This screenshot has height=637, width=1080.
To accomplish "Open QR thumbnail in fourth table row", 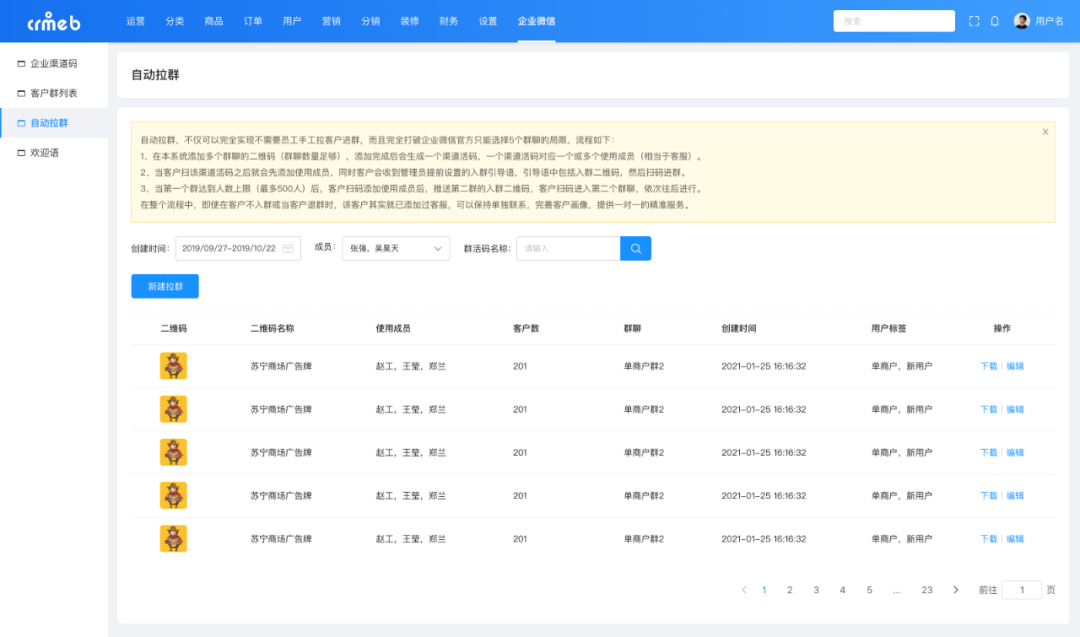I will click(174, 495).
